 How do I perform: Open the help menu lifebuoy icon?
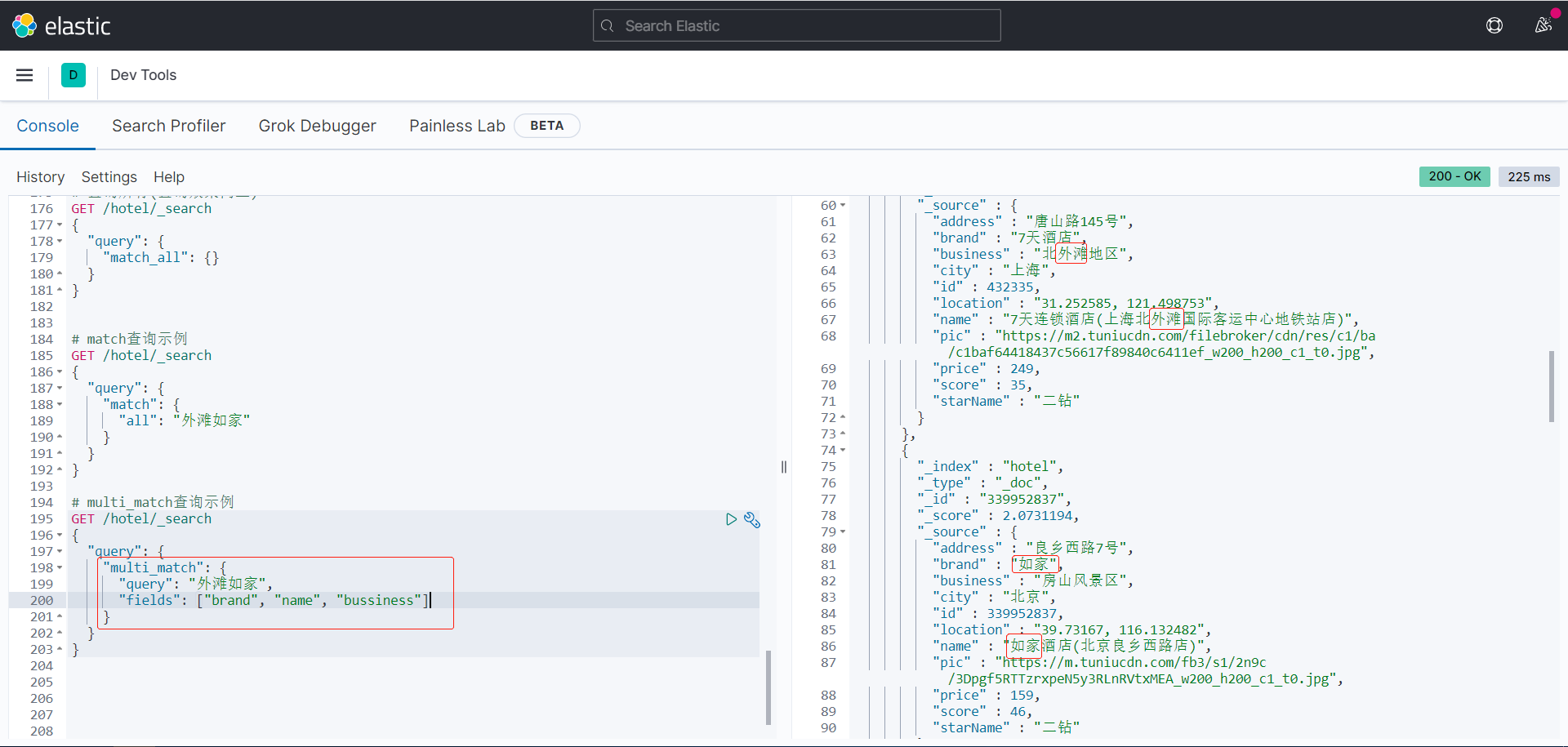tap(1494, 26)
